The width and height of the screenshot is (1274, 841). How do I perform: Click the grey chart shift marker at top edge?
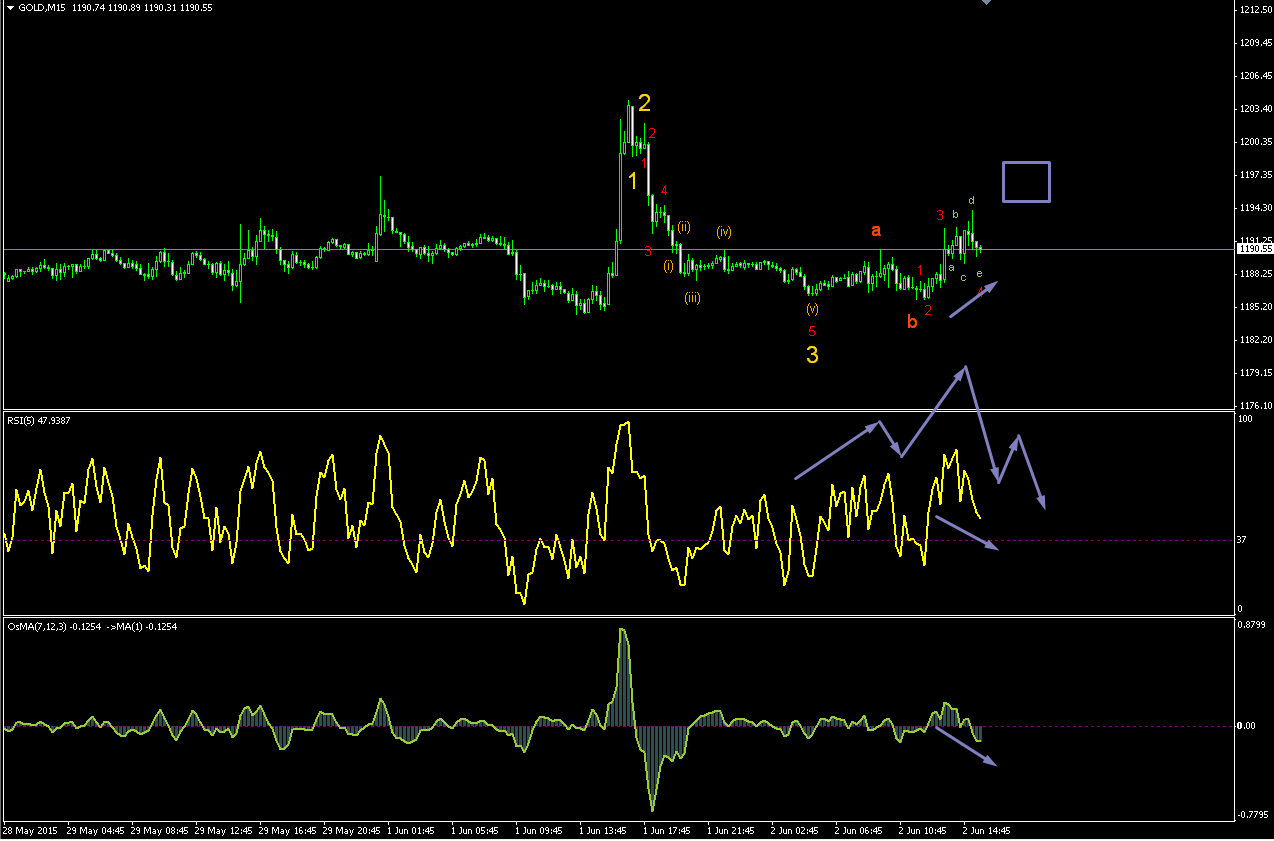(x=986, y=2)
